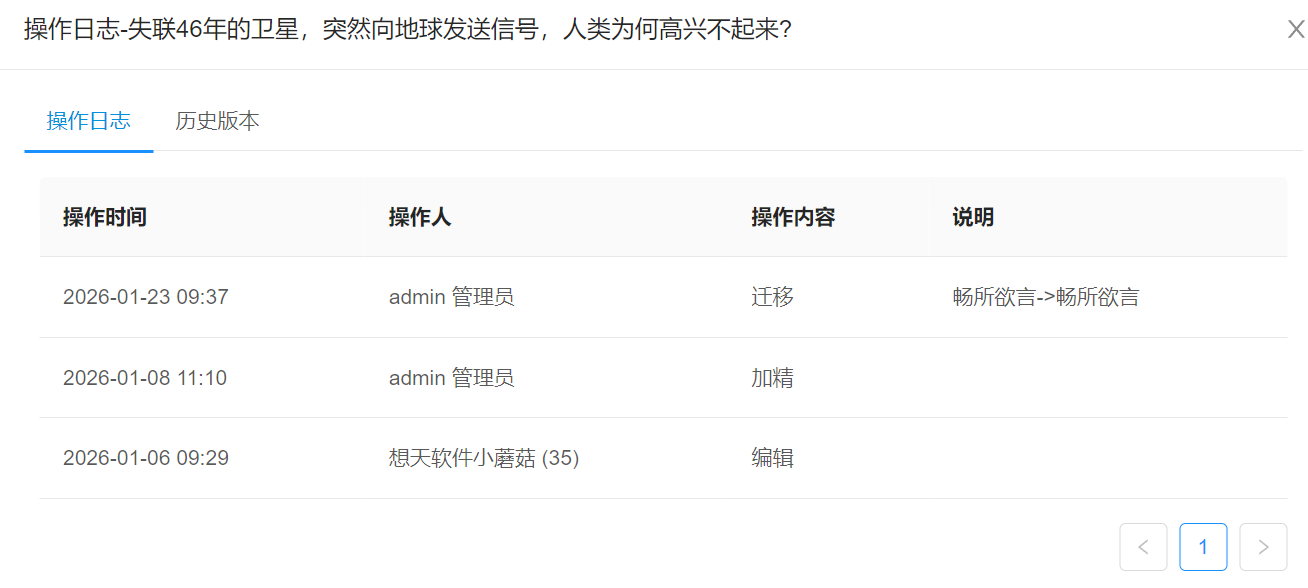Screen dimensions: 1308x588
Task: Click the 迁移 operation cell
Action: [x=772, y=297]
